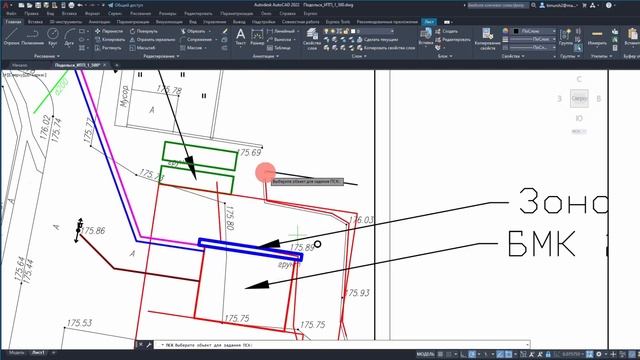Click the Linear (Линейный) dimension button
The height and width of the screenshot is (360, 640).
coord(281,31)
